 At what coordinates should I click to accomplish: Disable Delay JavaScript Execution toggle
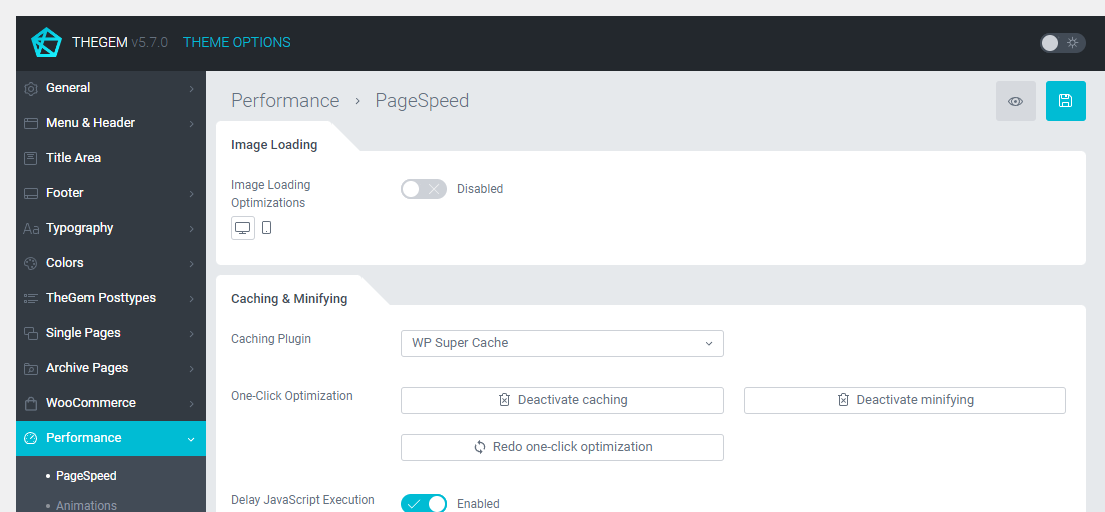click(423, 503)
